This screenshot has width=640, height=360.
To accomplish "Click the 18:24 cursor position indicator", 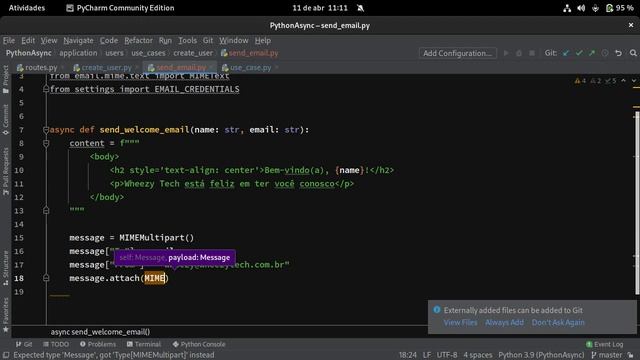I will (x=407, y=355).
